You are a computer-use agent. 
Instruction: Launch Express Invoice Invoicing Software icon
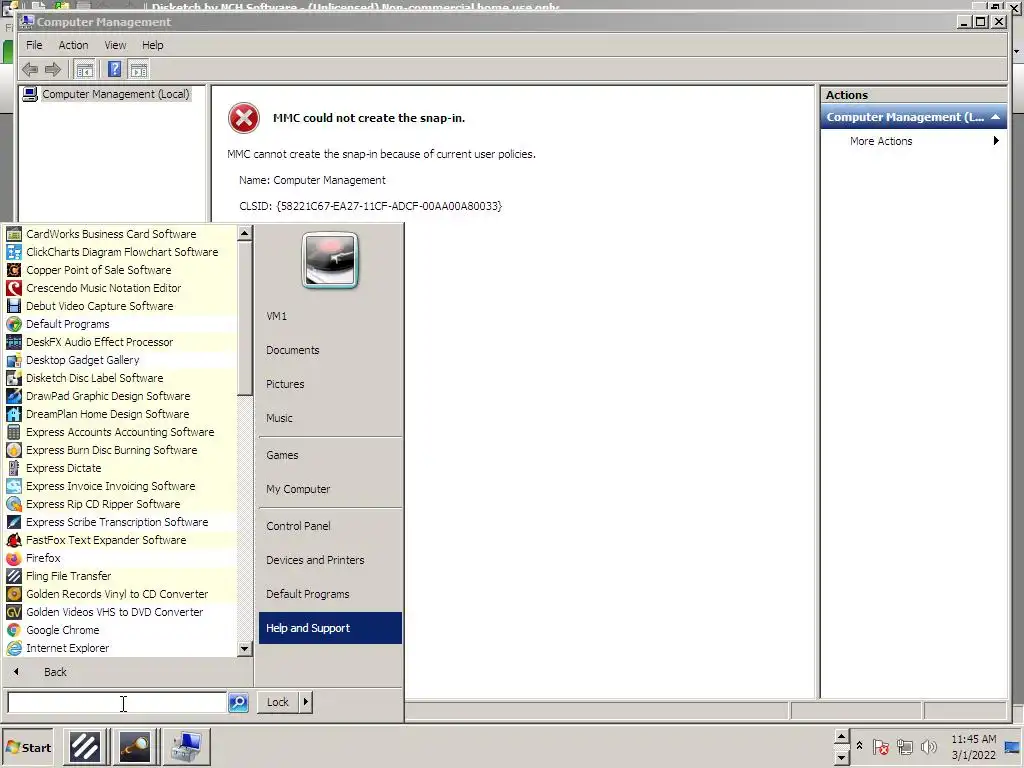pyautogui.click(x=14, y=486)
